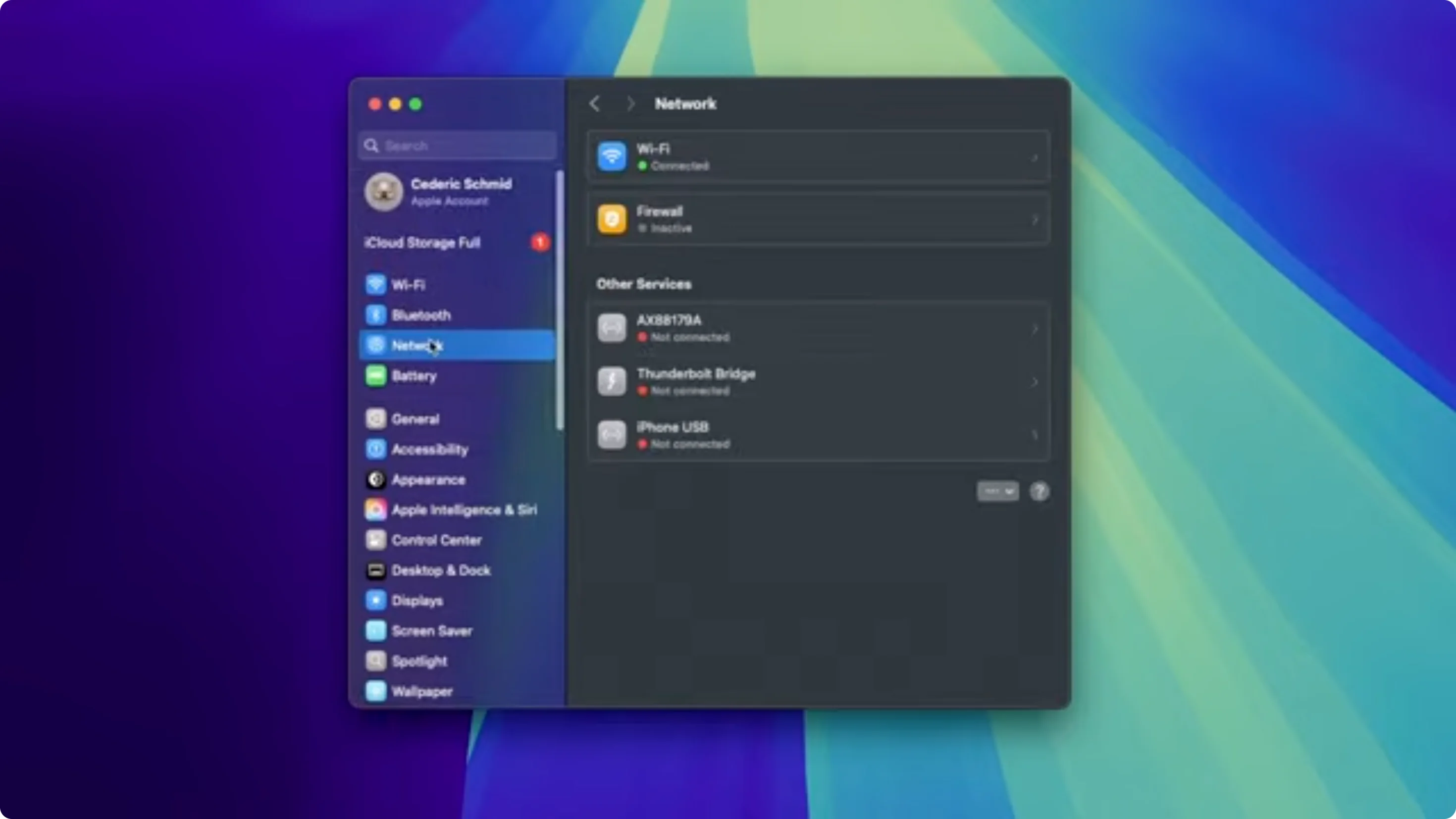Click inside the Search field
1456x819 pixels.
[x=457, y=145]
